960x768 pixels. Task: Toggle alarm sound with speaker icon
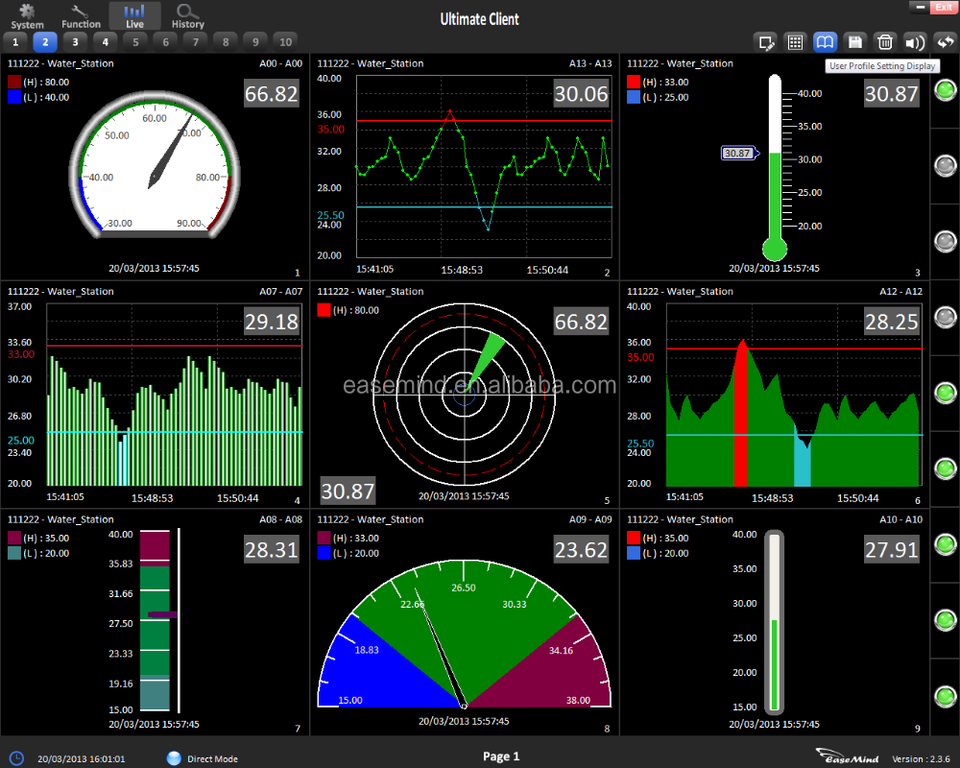tap(915, 42)
